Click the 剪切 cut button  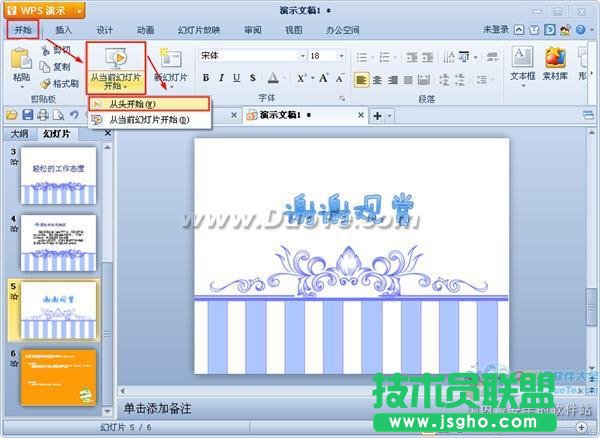point(56,50)
